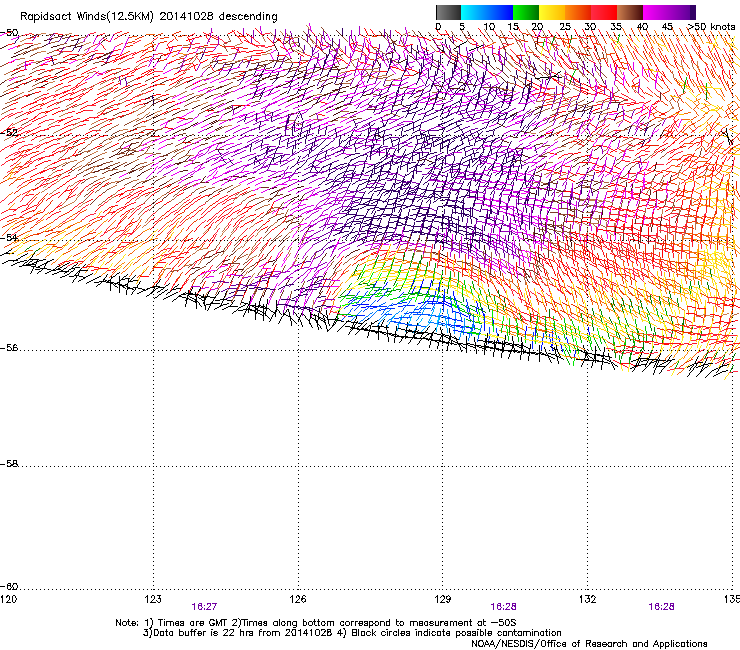Click the 'NOAA/NESDIS/Office of Research and Applications' credit
The image size is (740, 650).
[x=589, y=644]
